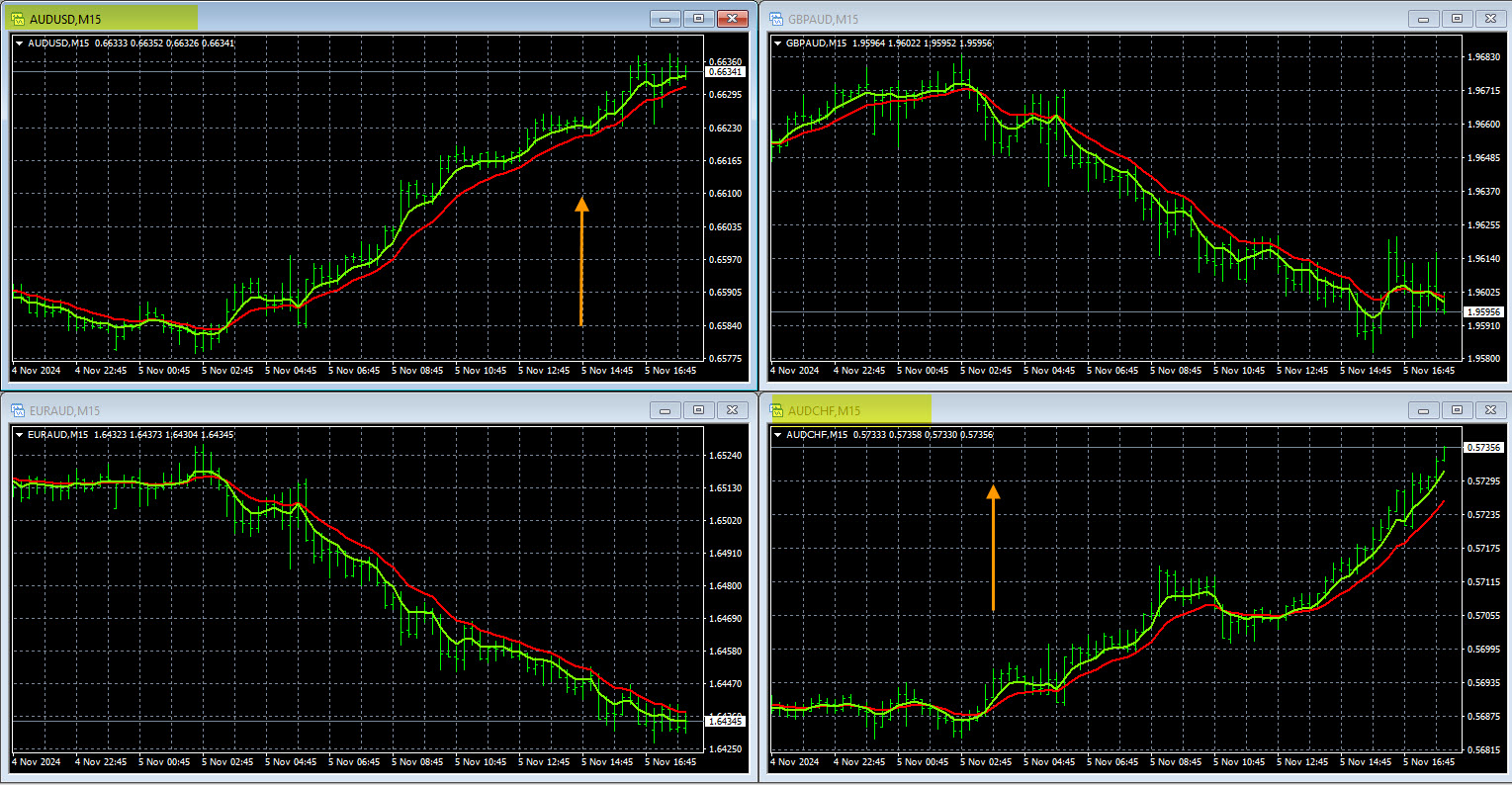1512x785 pixels.
Task: Click the 1.95956 price label on GBPAUD
Action: (1484, 312)
